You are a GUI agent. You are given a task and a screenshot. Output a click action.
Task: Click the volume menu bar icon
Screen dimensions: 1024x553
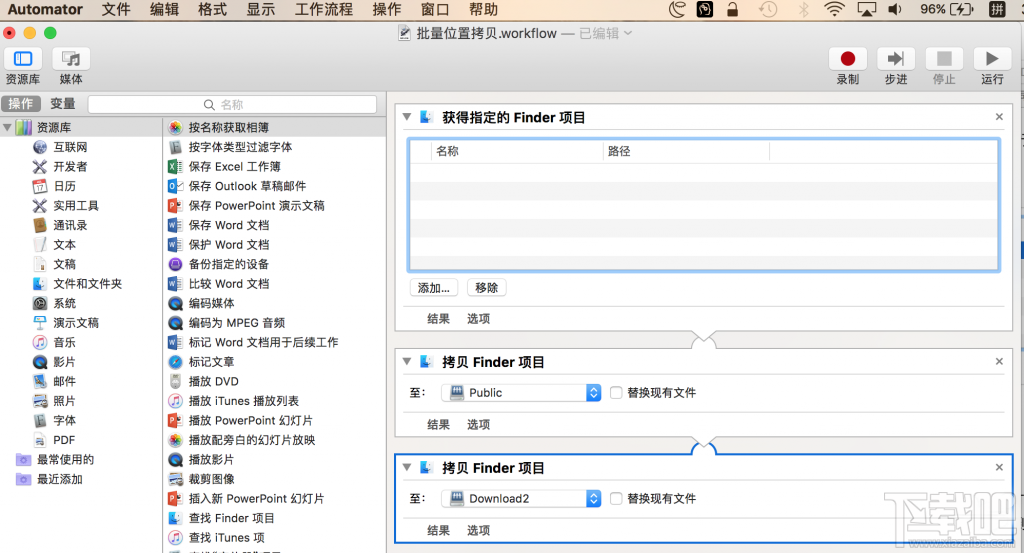pyautogui.click(x=895, y=9)
